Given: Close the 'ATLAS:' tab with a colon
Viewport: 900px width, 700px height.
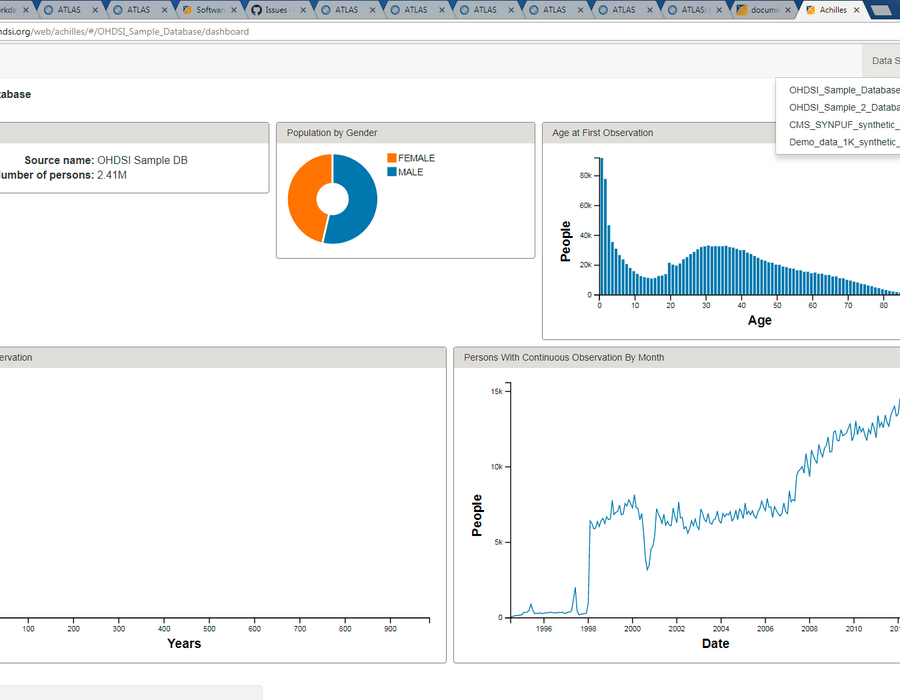Looking at the screenshot, I should coord(719,10).
